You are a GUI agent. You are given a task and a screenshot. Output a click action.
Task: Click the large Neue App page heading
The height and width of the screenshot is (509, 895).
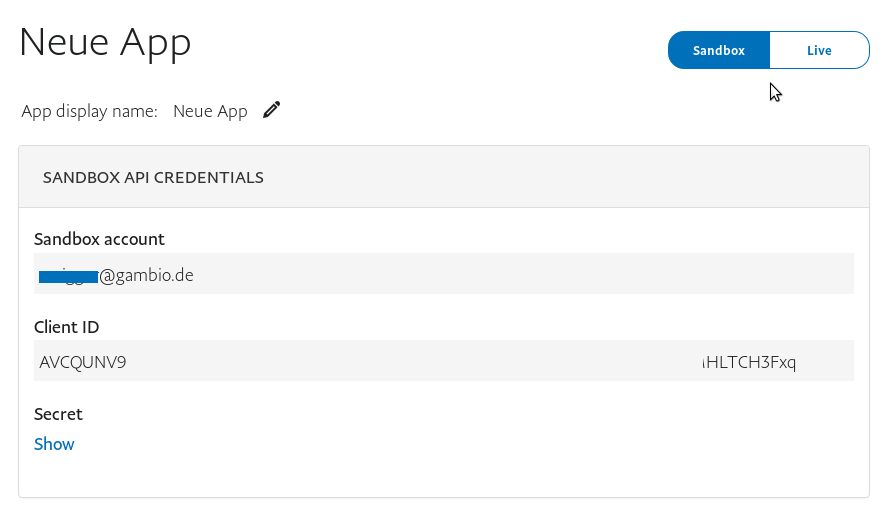click(x=105, y=42)
